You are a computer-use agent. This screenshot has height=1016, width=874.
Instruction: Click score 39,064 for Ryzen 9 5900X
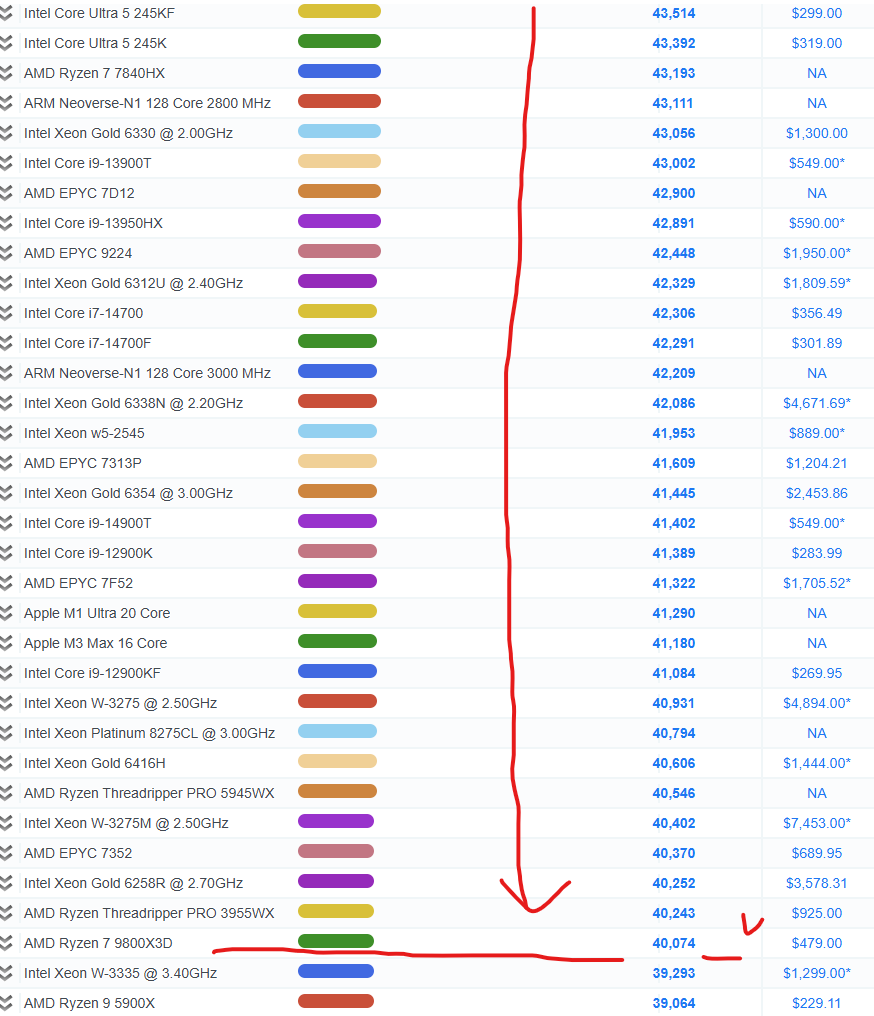click(674, 1004)
